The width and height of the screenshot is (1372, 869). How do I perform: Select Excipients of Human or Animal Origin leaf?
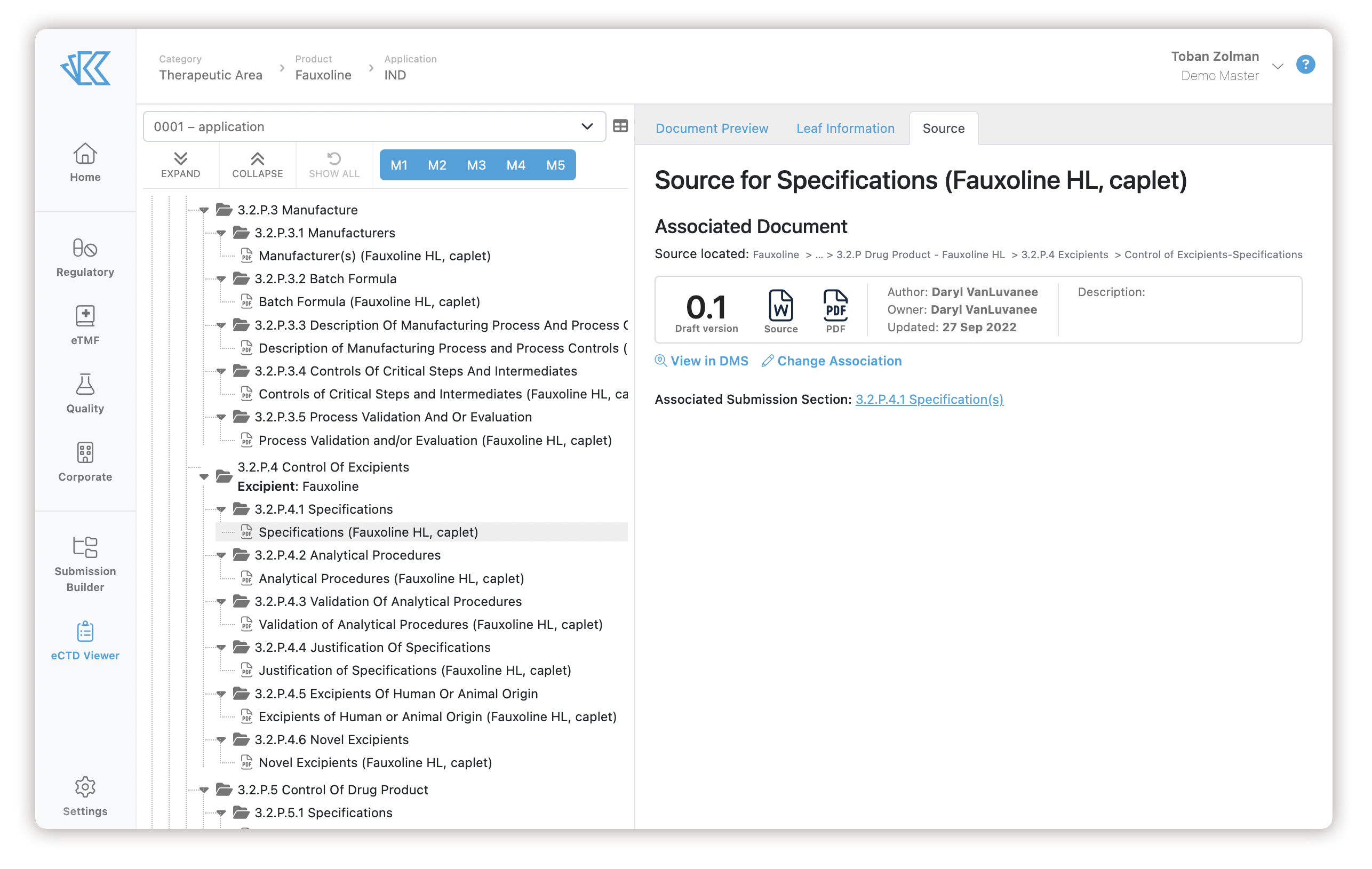[437, 717]
